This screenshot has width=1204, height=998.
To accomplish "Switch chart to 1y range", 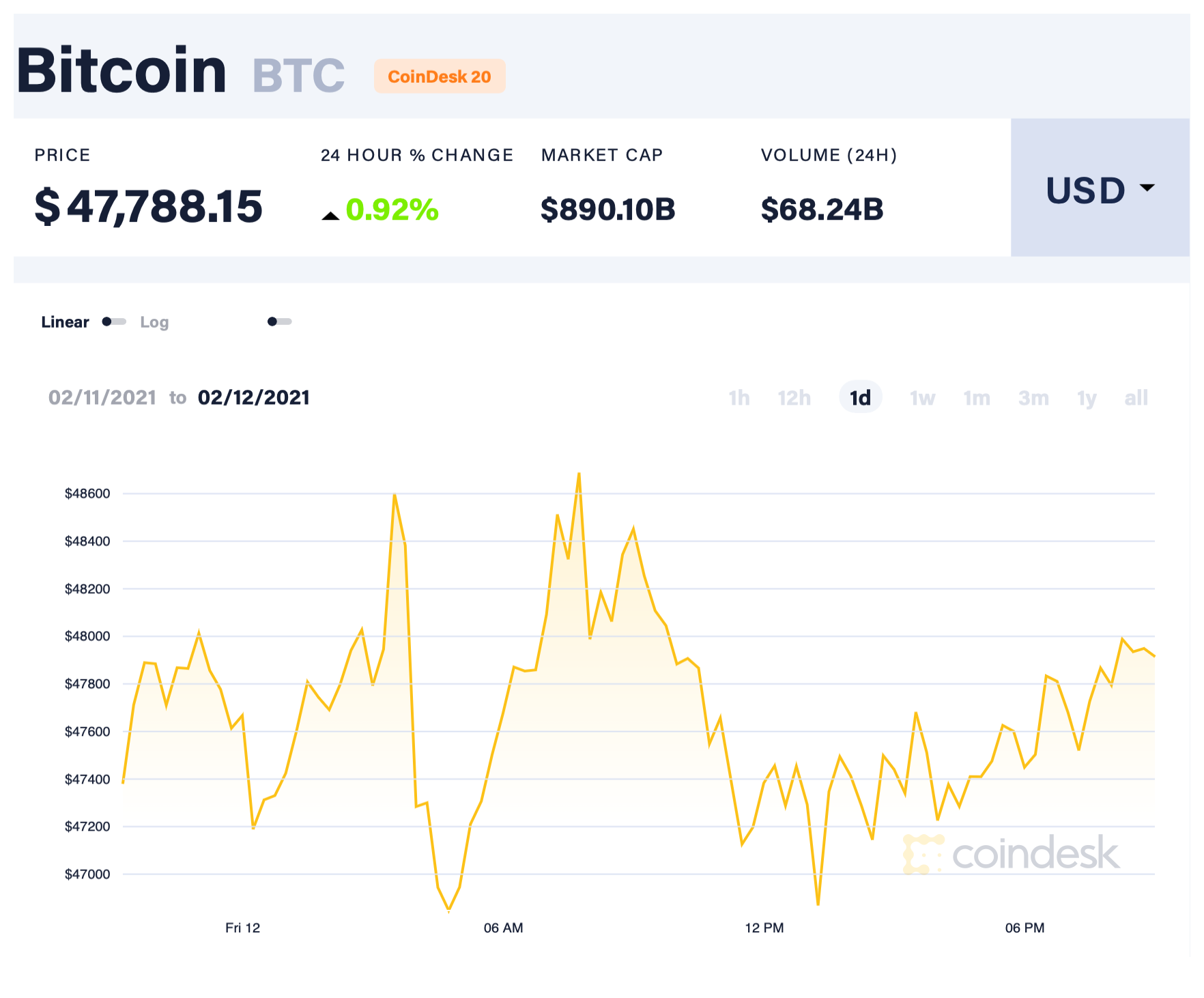I will pos(1087,398).
